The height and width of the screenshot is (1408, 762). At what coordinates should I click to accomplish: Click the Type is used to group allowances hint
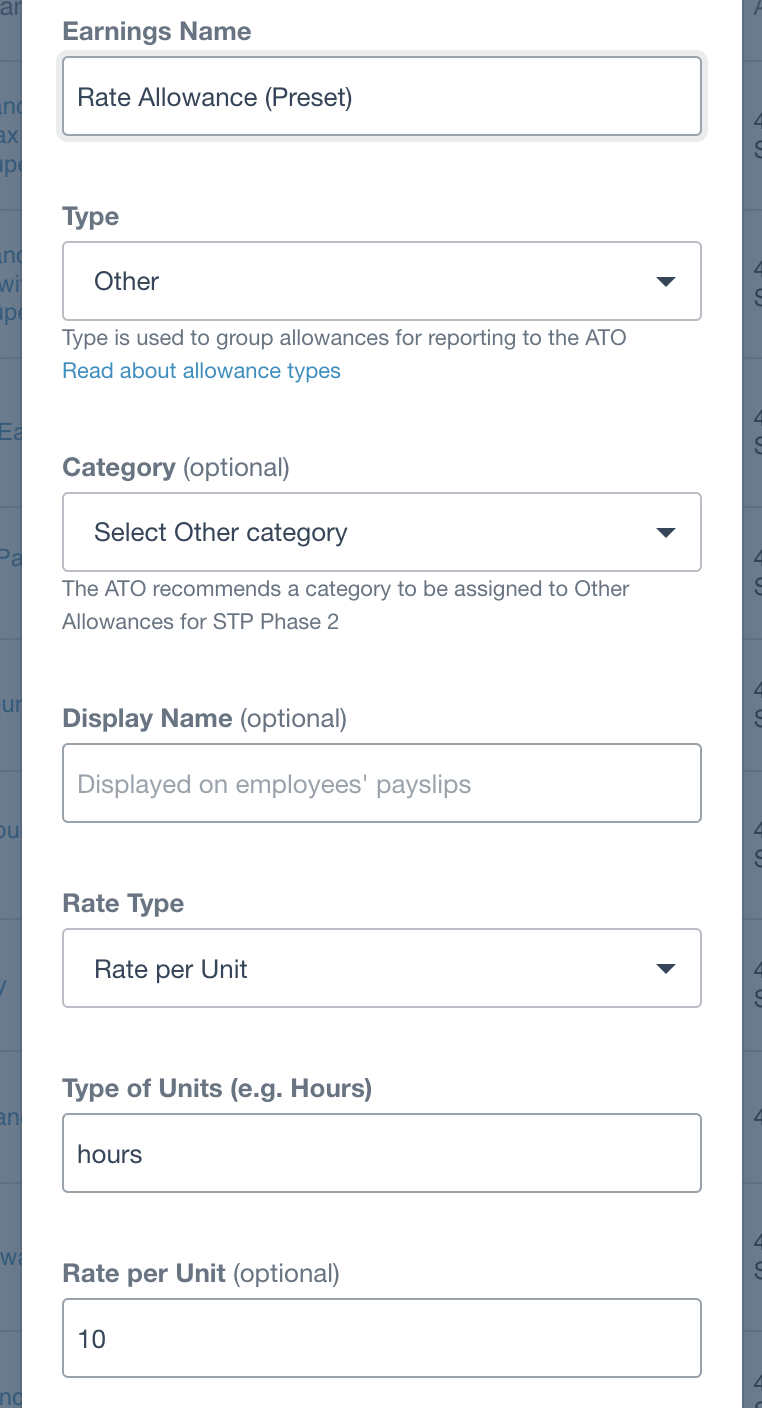[344, 338]
